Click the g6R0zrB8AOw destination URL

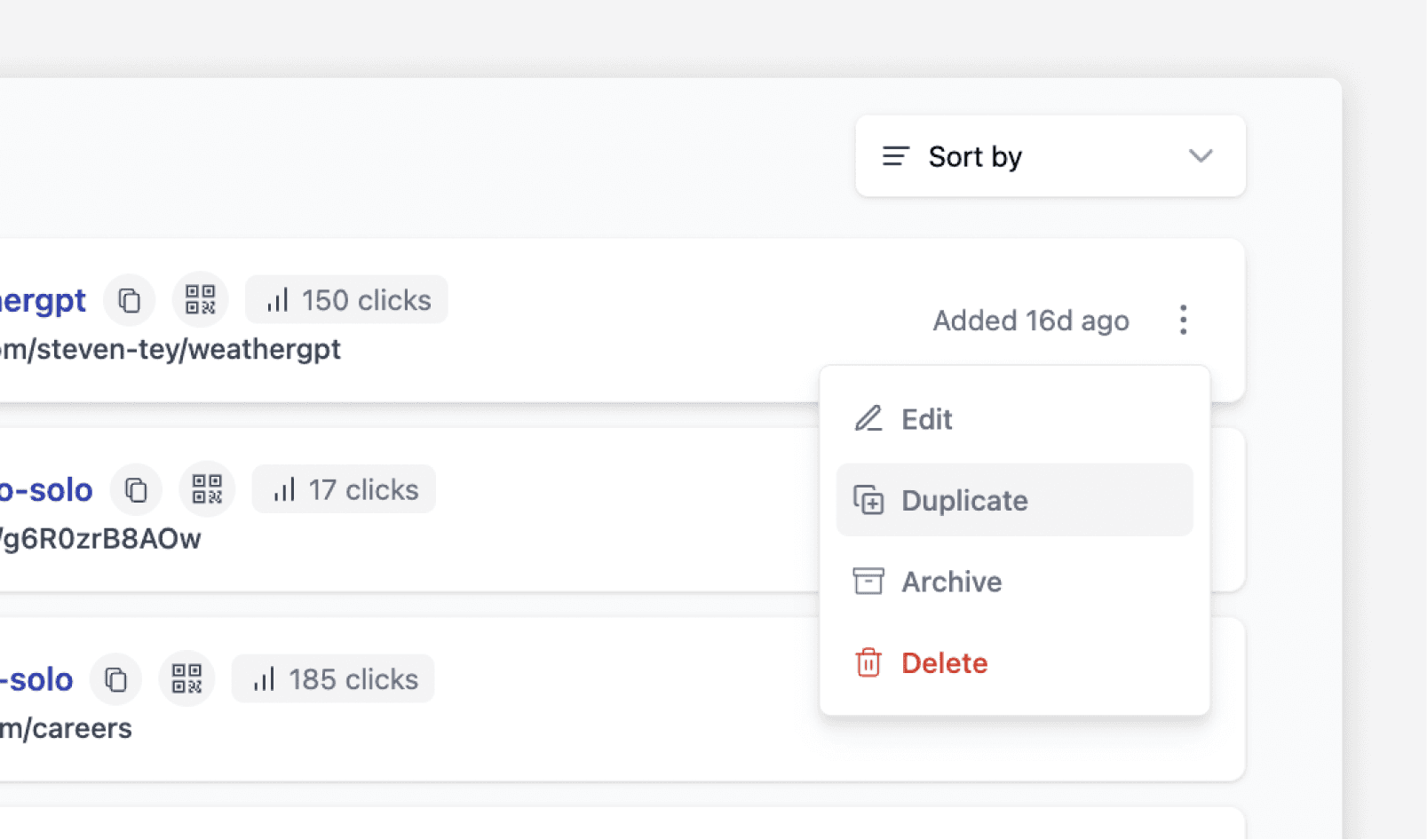click(x=100, y=539)
